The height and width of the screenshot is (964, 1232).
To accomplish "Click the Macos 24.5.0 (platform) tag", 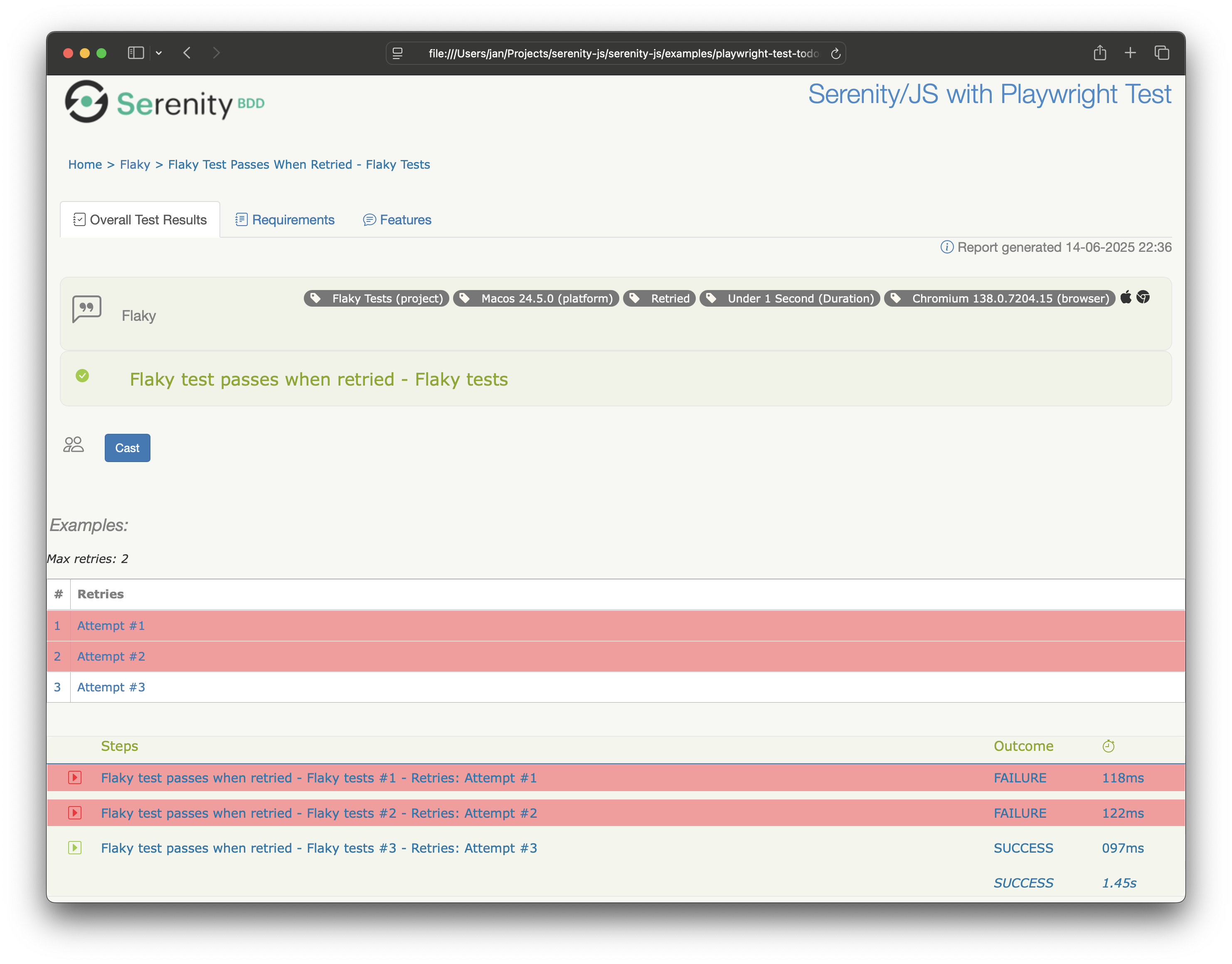I will (x=536, y=298).
